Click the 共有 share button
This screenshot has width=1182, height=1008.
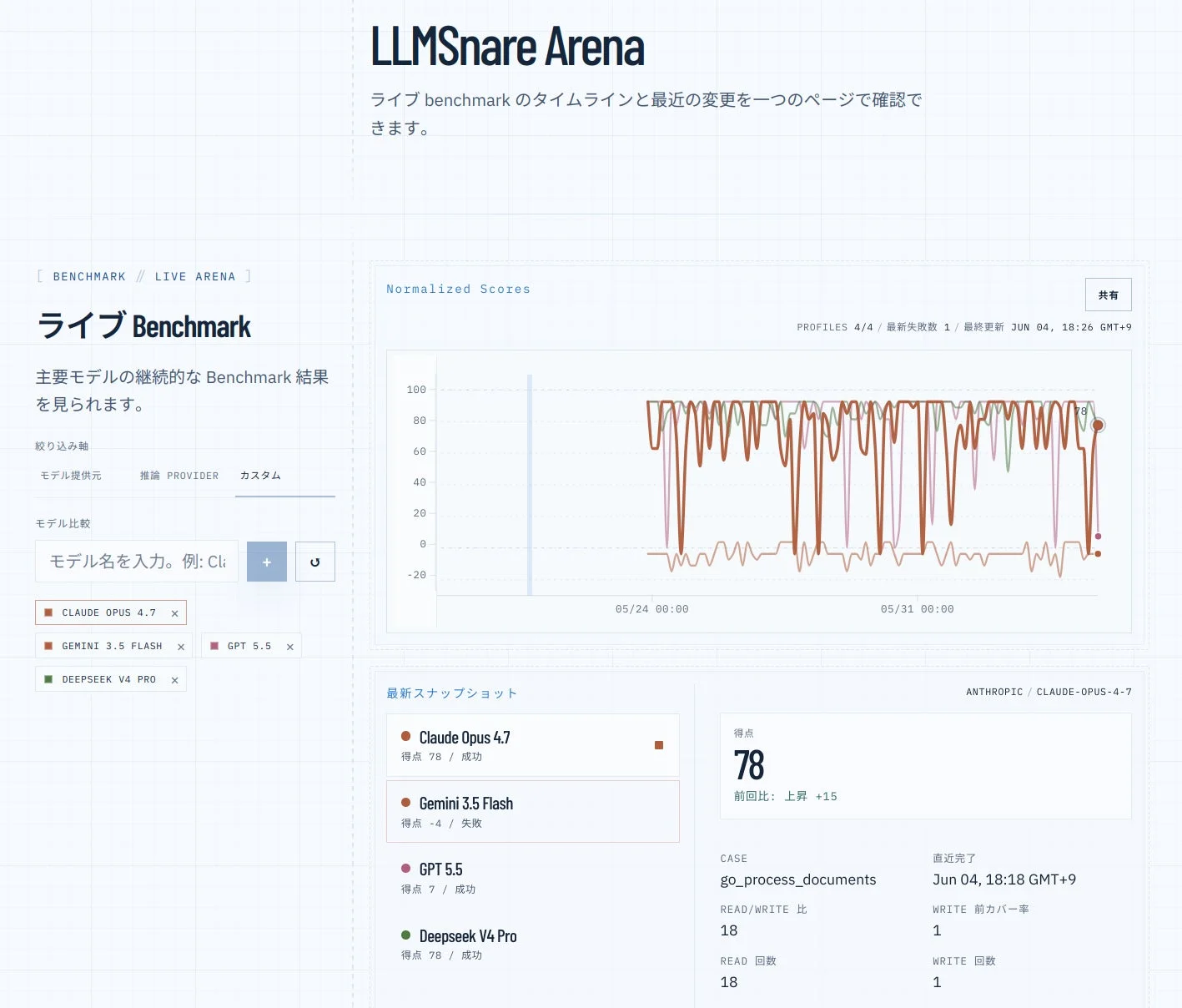coord(1109,295)
